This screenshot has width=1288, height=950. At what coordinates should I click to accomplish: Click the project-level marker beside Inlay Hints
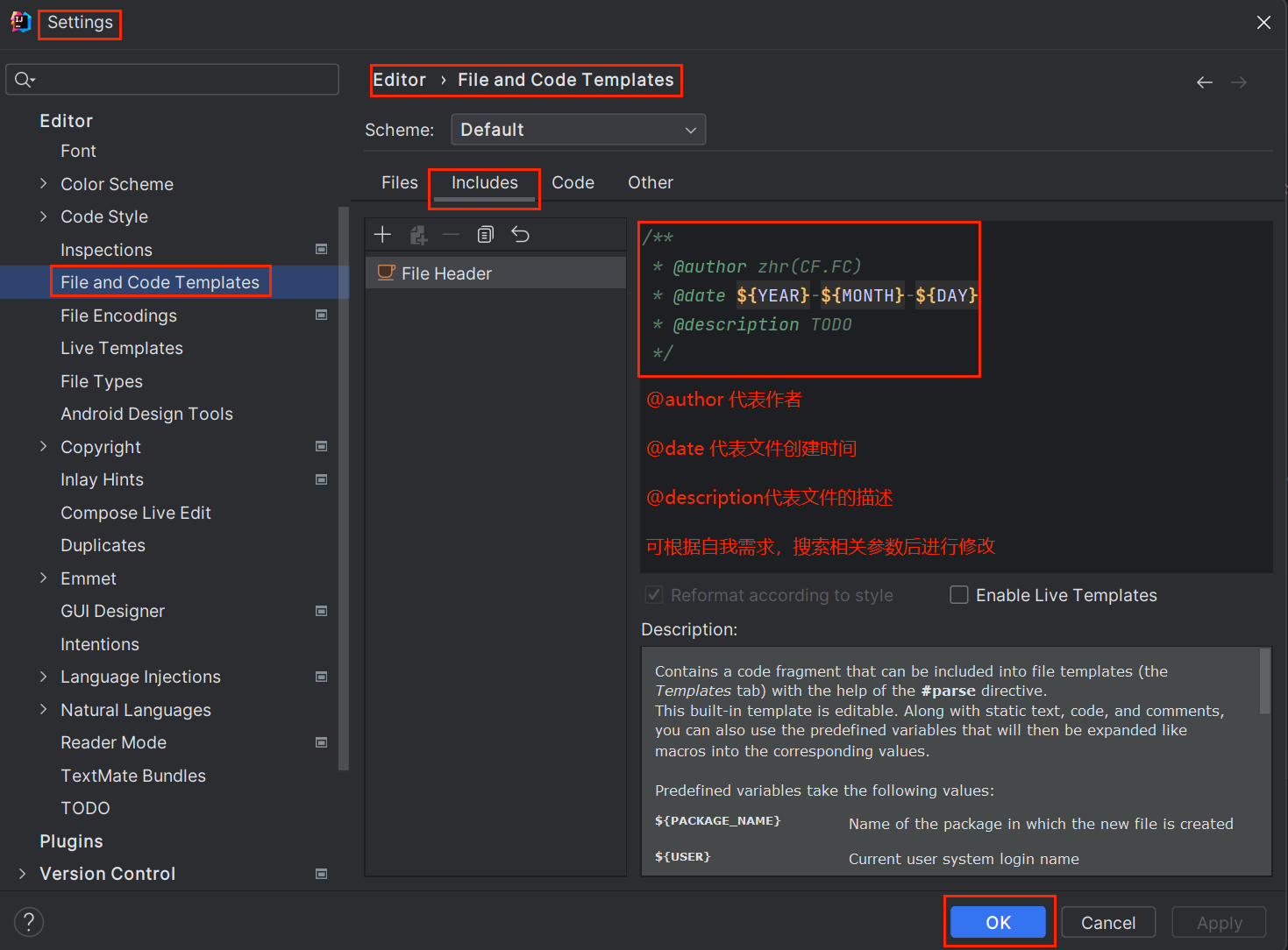pyautogui.click(x=322, y=479)
